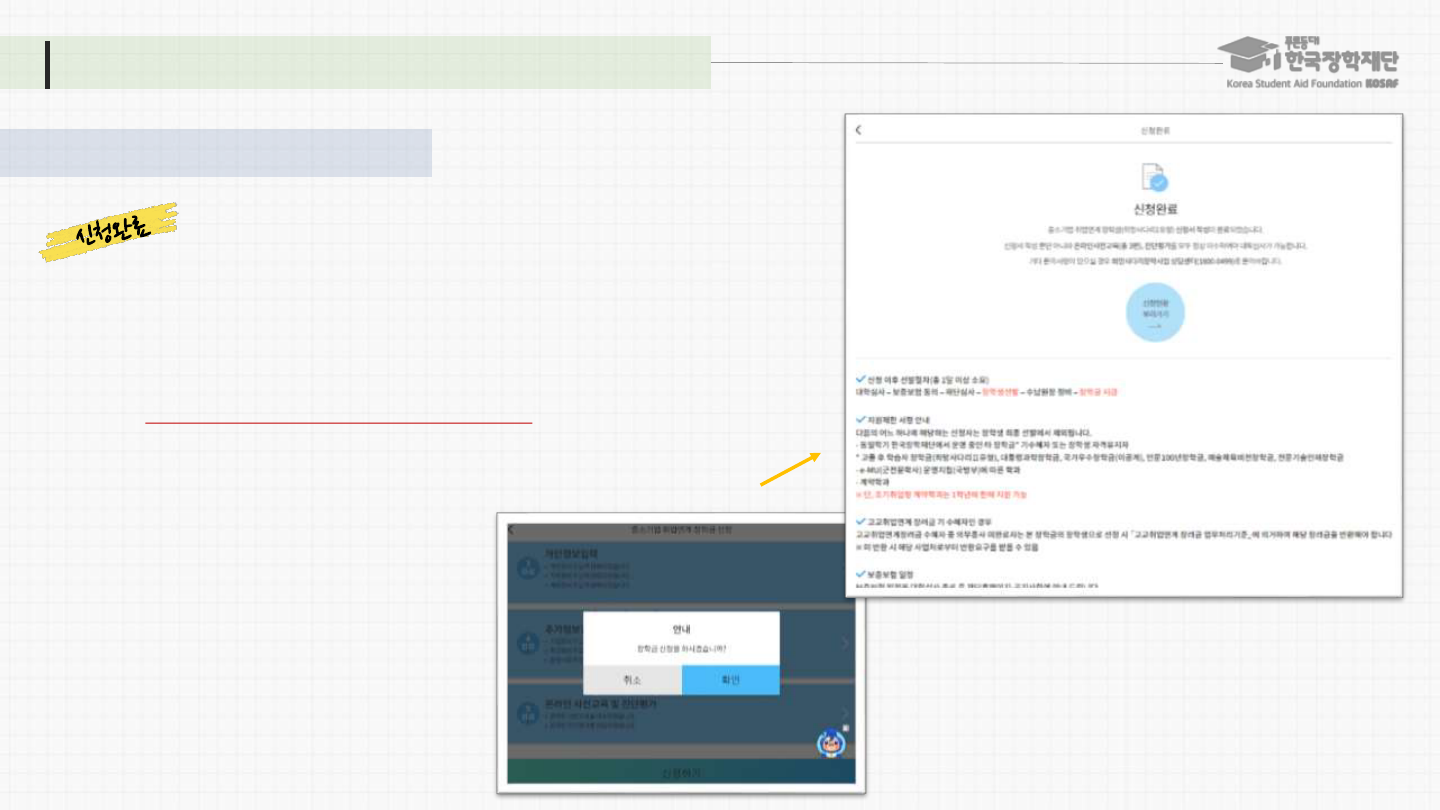Select the '고교취업연계 장려금 기 수혜자인 경우' line
Viewport: 1440px width, 810px height.
pos(923,522)
